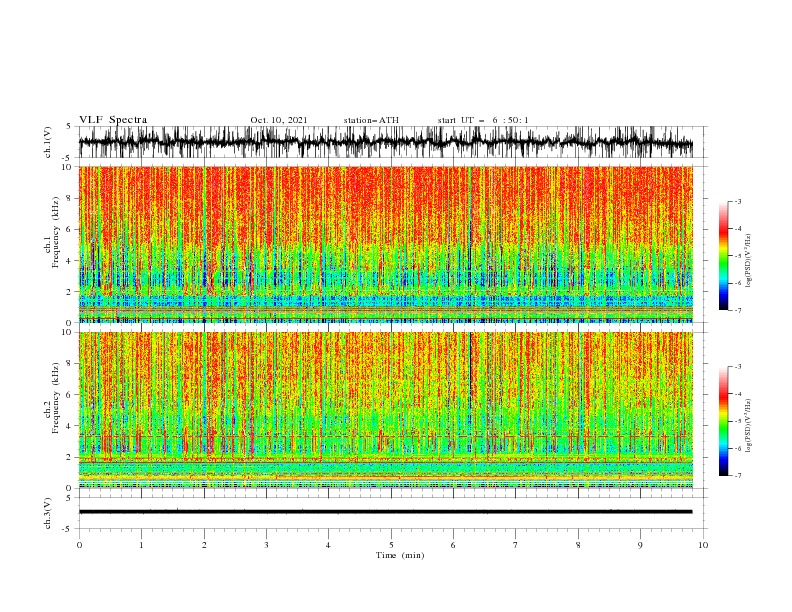Click the "ch.3(V)" axis label

pyautogui.click(x=48, y=513)
